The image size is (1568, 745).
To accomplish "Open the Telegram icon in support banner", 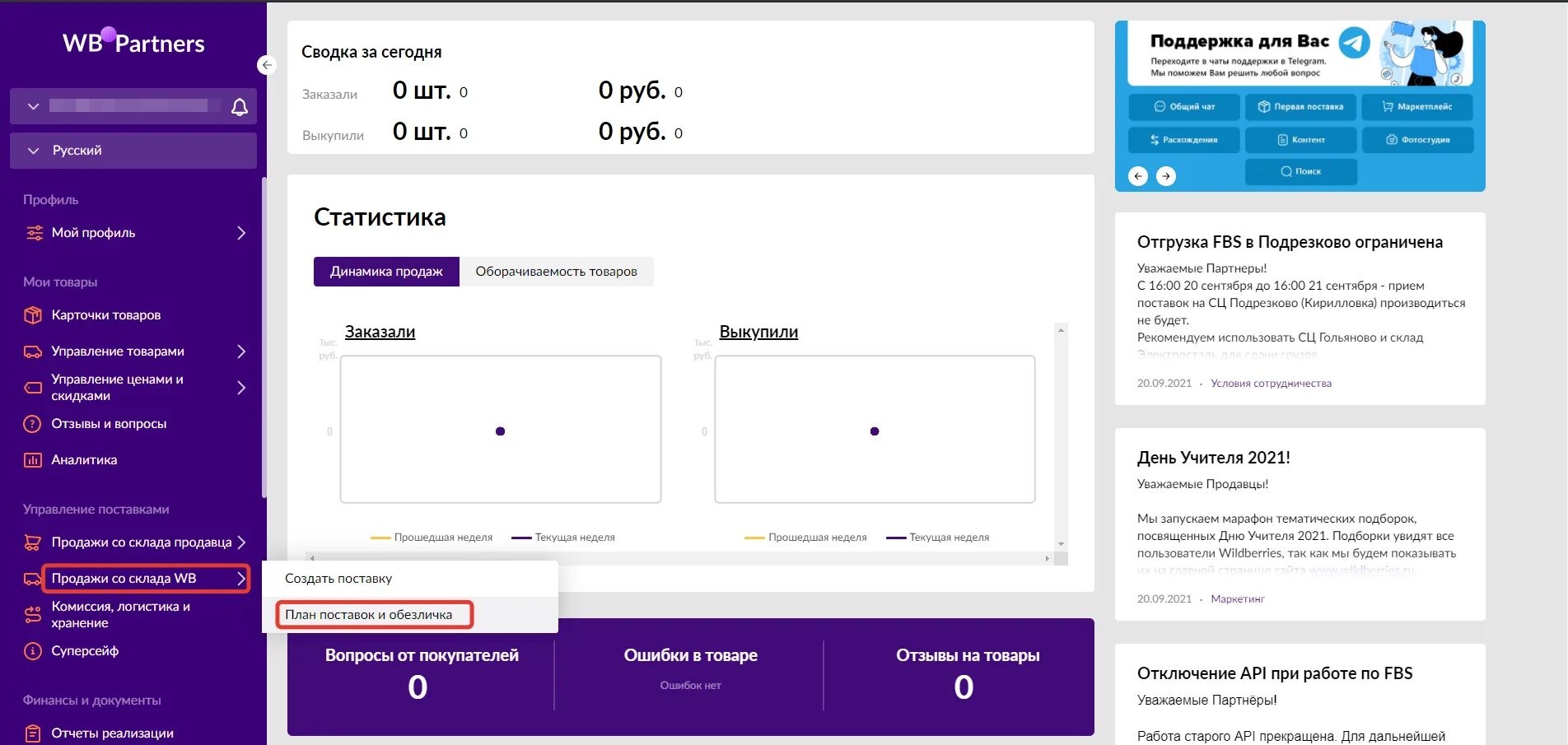I will coord(1354,43).
